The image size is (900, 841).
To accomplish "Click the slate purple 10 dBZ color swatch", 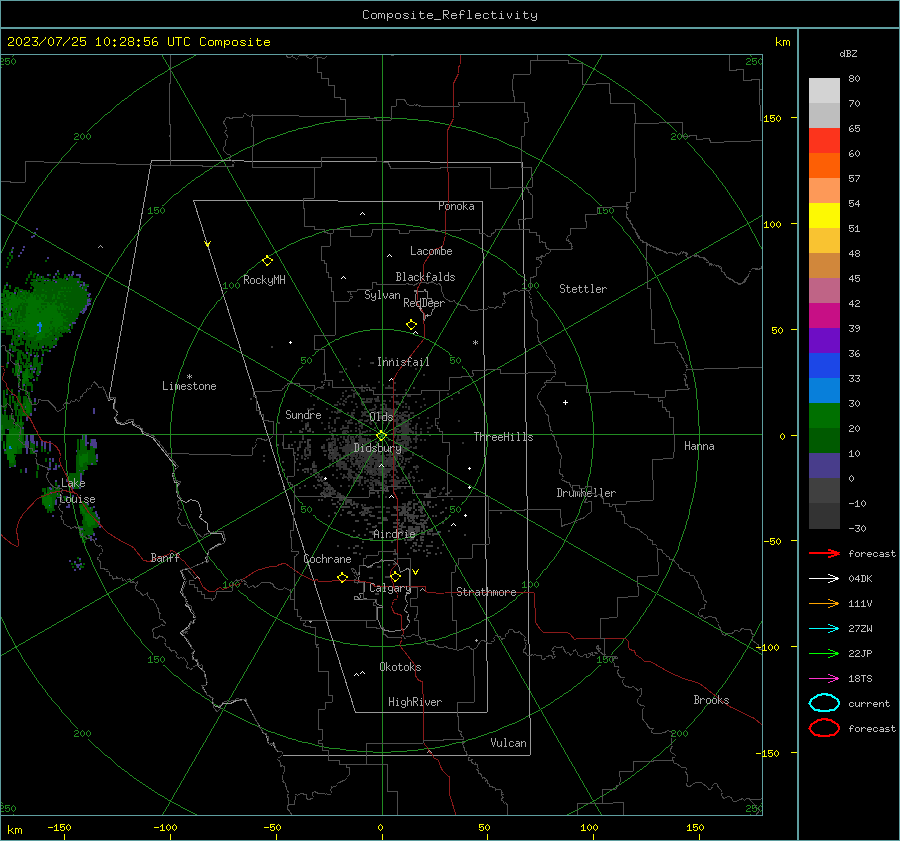I will click(824, 466).
